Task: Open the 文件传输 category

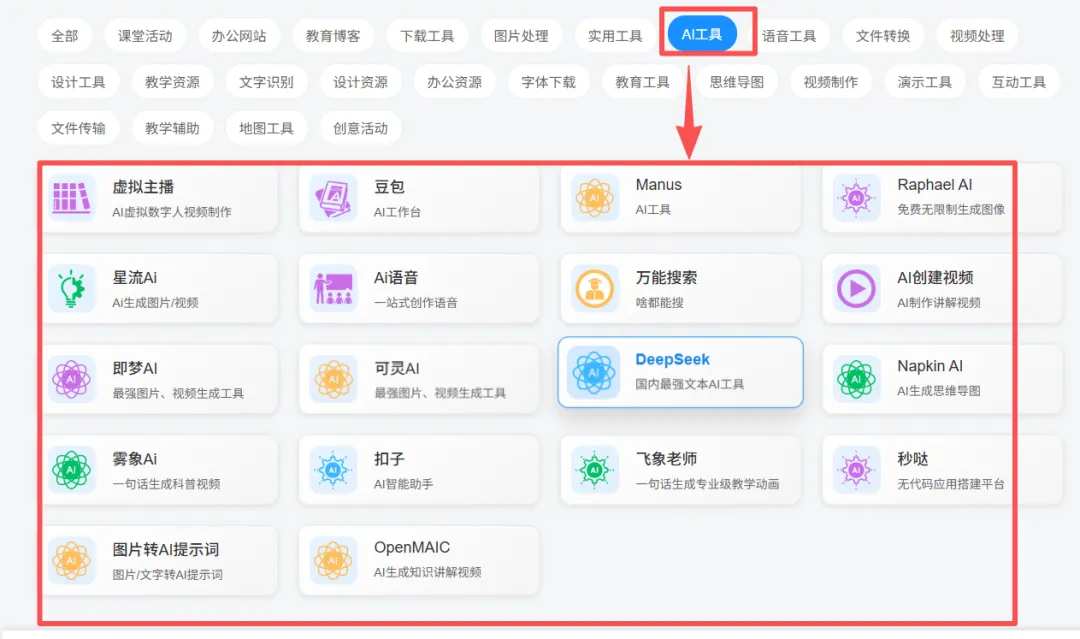Action: (x=79, y=128)
